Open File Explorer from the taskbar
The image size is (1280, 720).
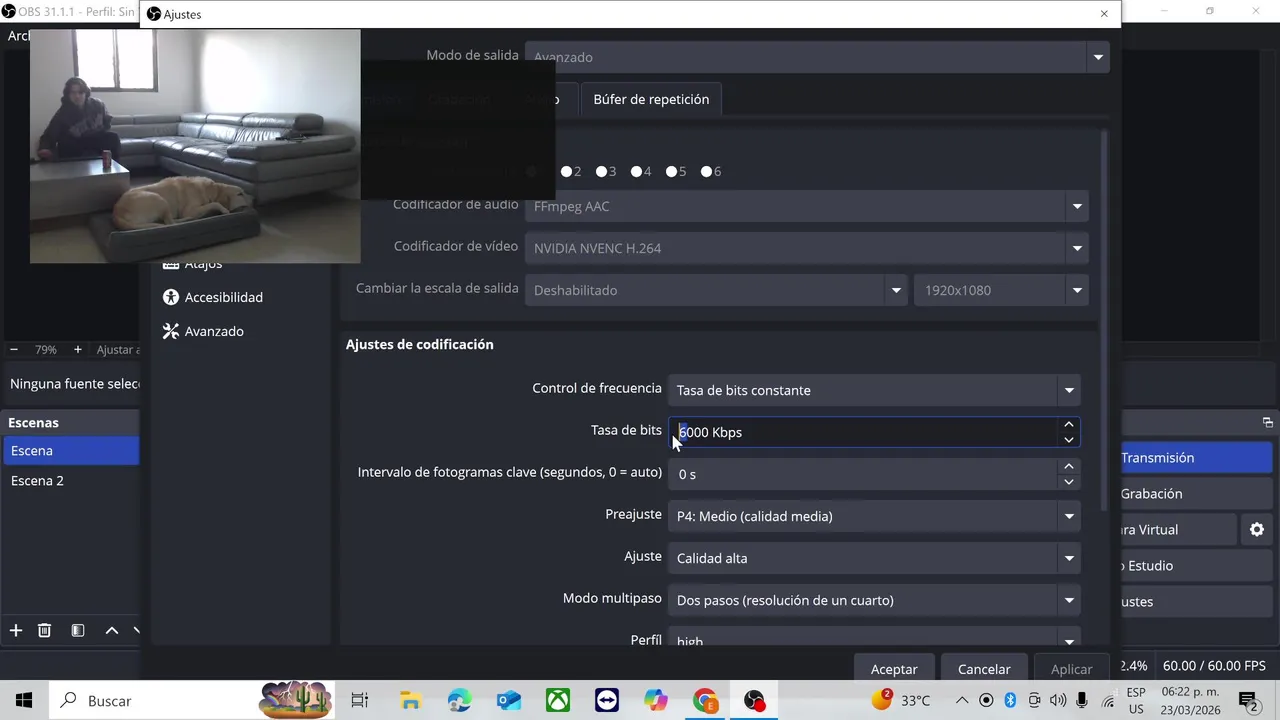(x=410, y=700)
